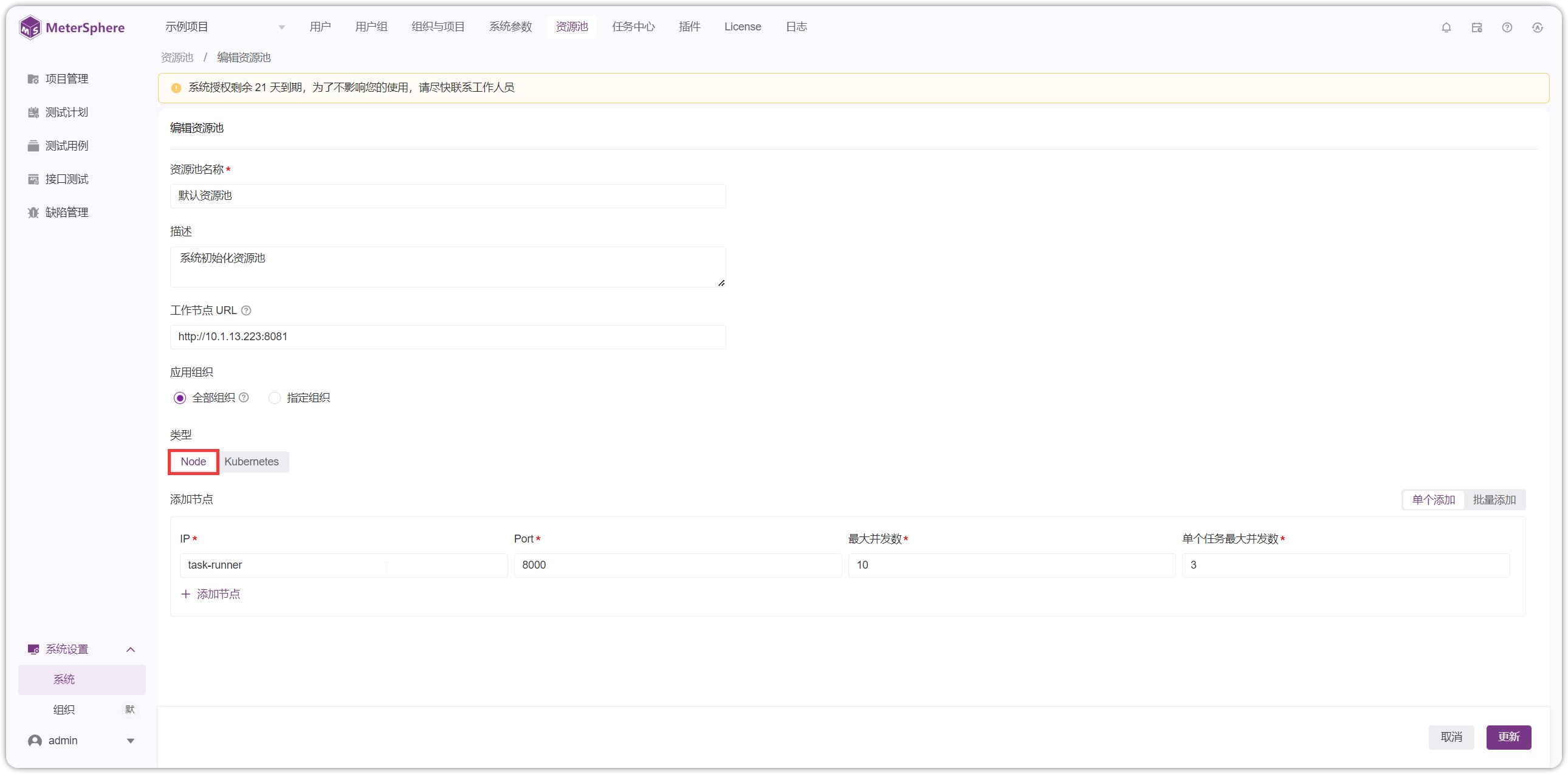1568x774 pixels.
Task: Click the MeterSphere logo icon
Action: 30,27
